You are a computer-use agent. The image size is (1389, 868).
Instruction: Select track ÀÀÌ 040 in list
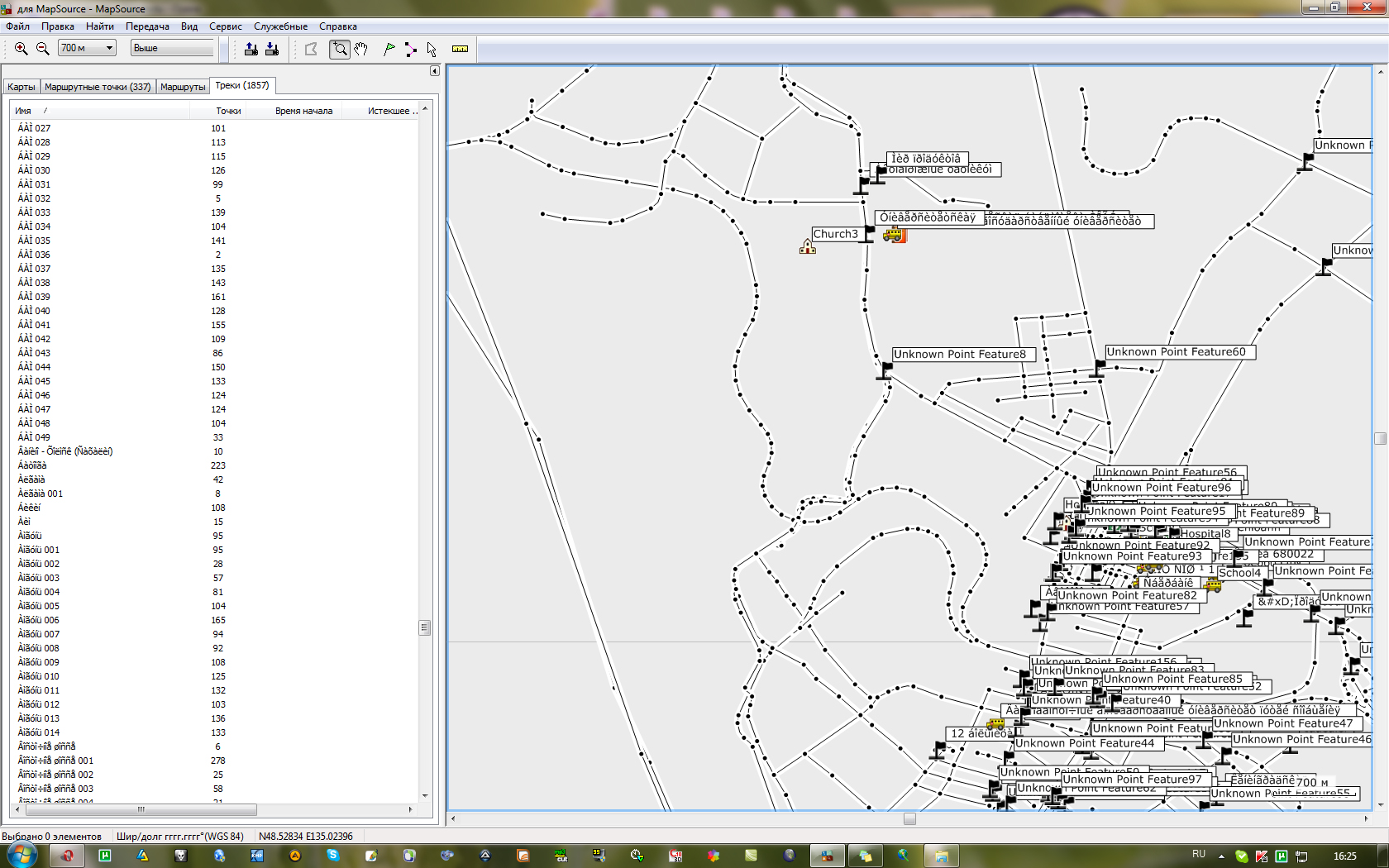tap(35, 311)
